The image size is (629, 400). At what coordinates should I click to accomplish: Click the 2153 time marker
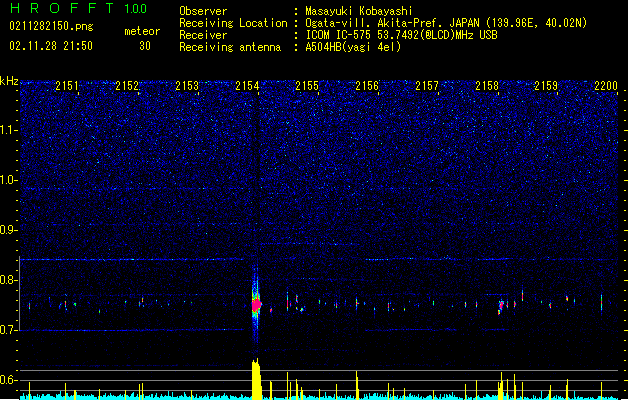pyautogui.click(x=187, y=86)
